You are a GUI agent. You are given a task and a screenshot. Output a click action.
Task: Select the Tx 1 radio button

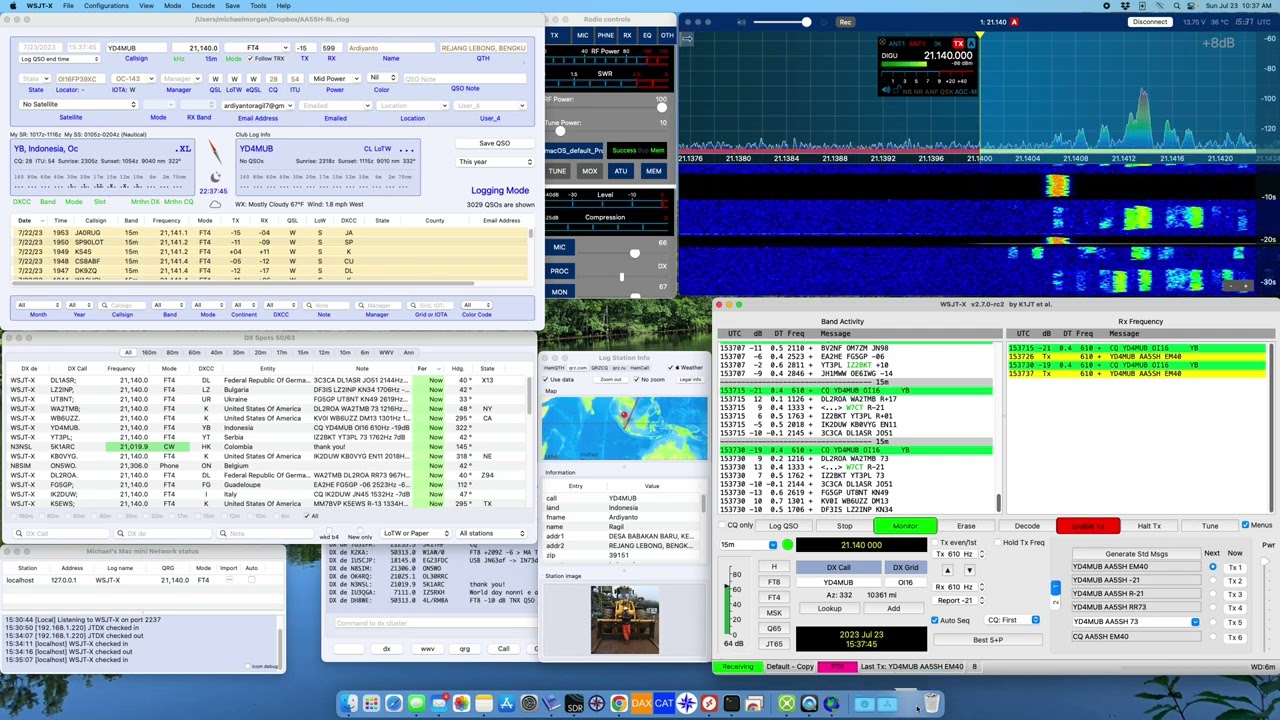tap(1213, 567)
